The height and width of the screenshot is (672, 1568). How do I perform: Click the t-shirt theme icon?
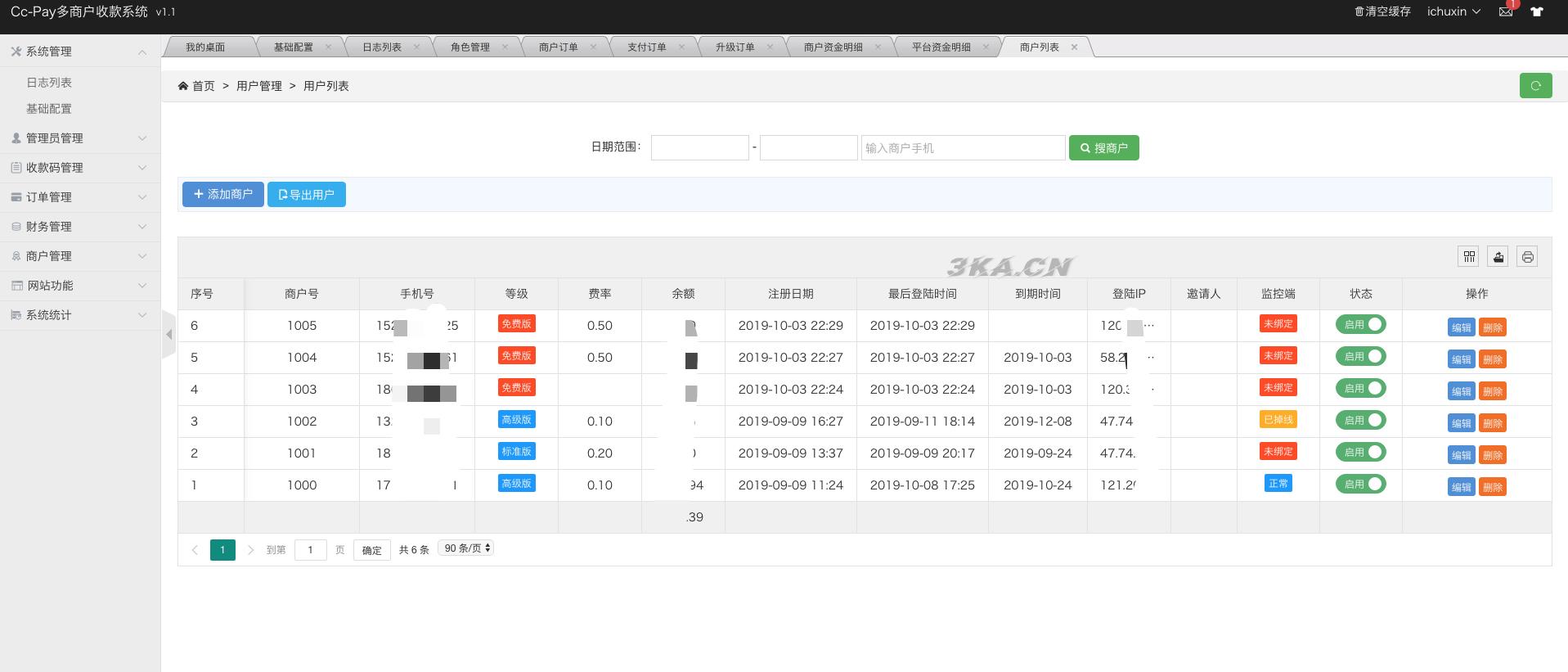(1537, 11)
